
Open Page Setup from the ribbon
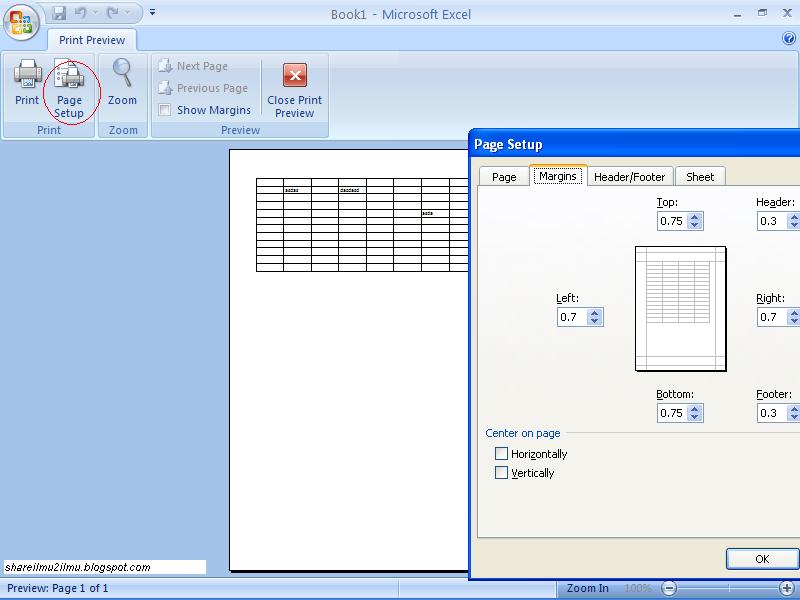pos(69,90)
